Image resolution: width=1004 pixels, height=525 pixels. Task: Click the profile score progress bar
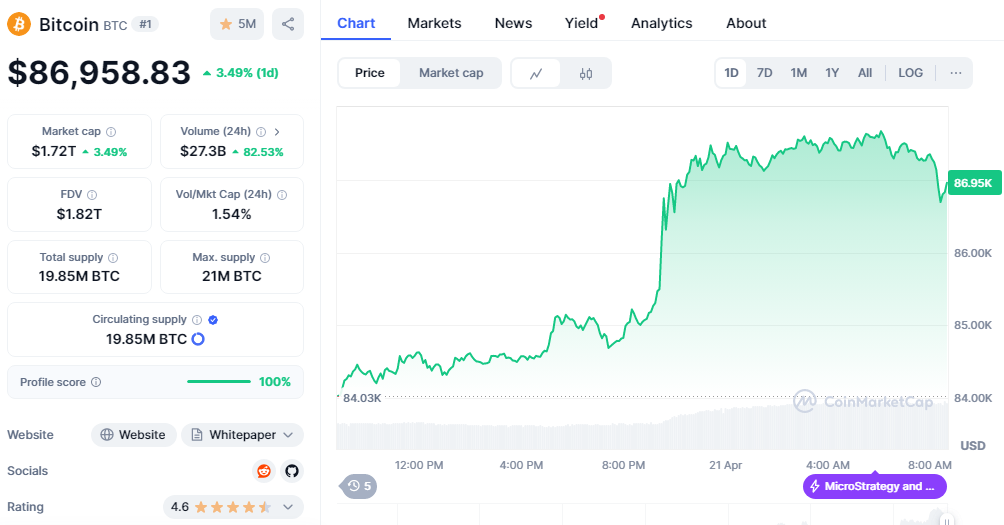(x=219, y=382)
